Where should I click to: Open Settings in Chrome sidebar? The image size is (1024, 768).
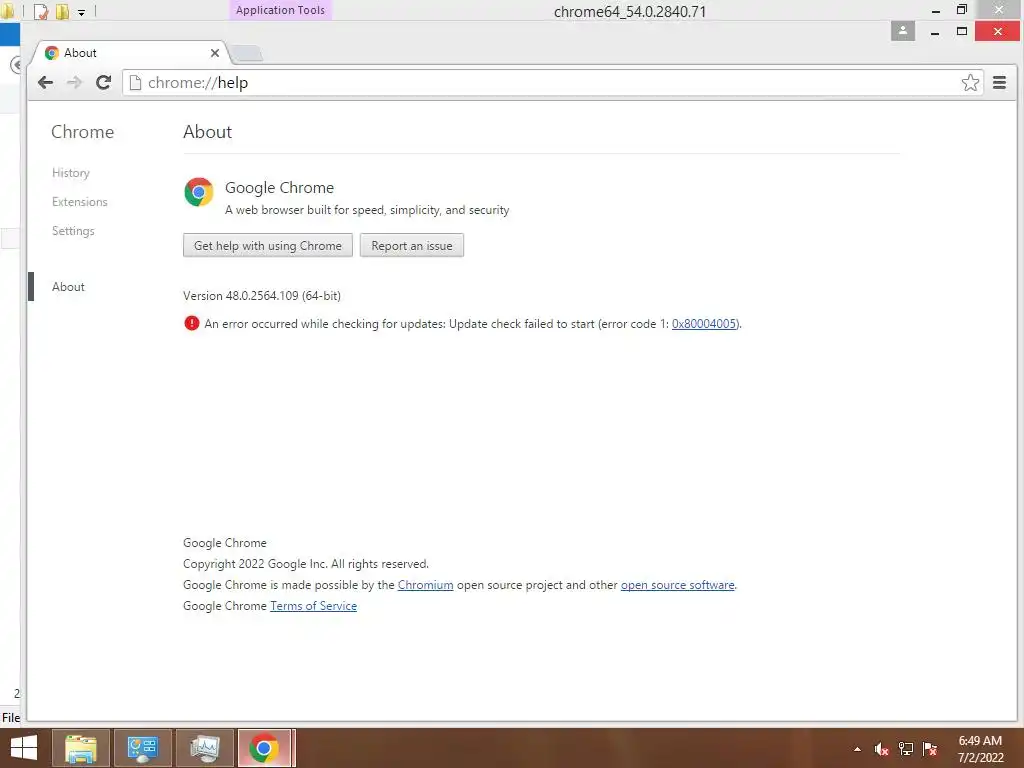tap(73, 231)
